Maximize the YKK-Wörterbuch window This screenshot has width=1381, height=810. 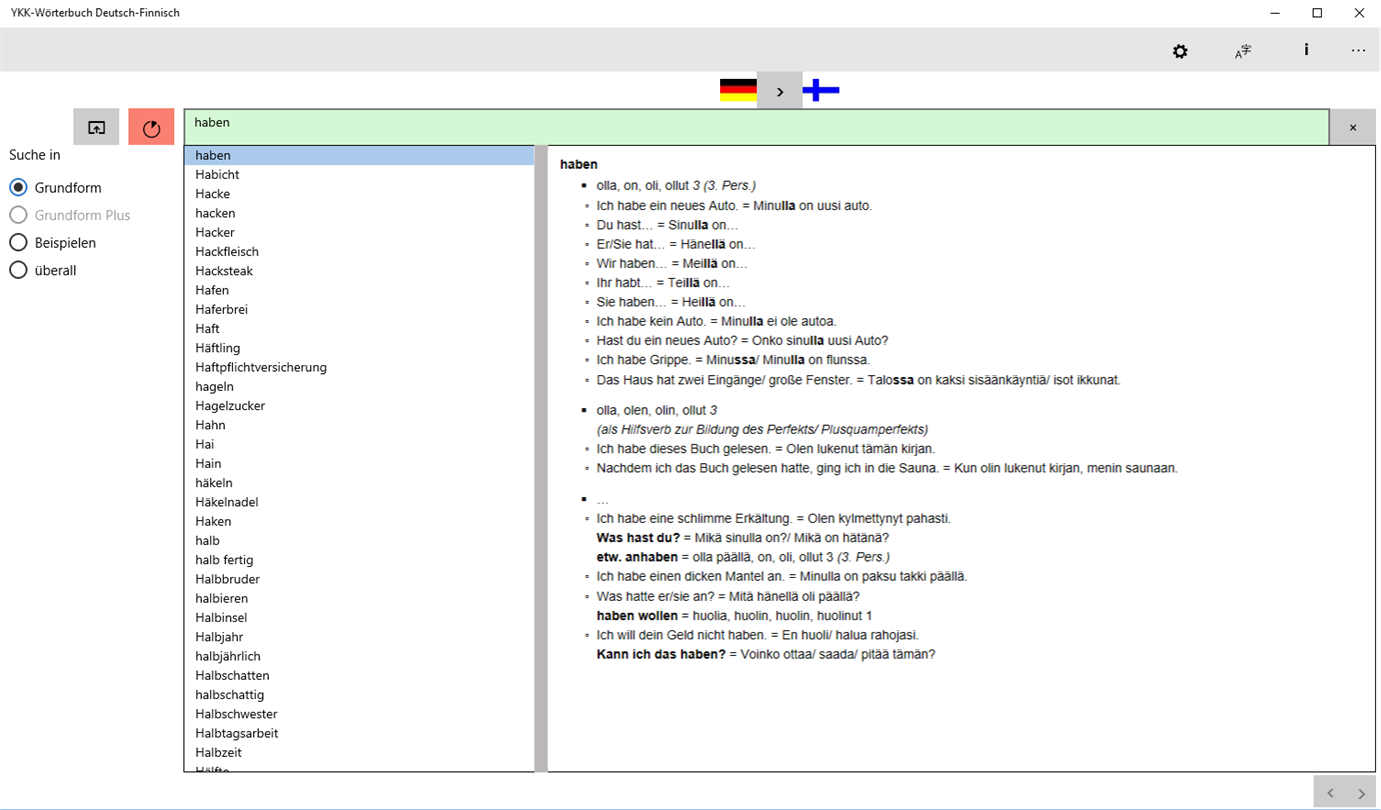pyautogui.click(x=1317, y=13)
